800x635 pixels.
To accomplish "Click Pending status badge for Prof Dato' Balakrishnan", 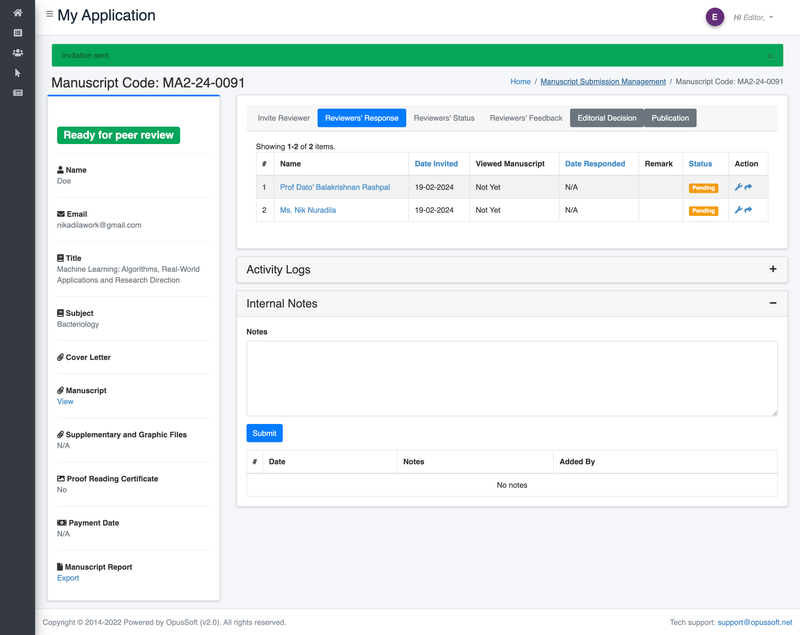I will click(x=703, y=188).
